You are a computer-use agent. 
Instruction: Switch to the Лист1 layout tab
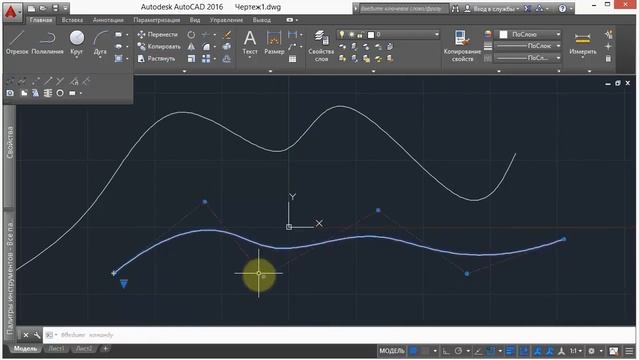coord(56,349)
